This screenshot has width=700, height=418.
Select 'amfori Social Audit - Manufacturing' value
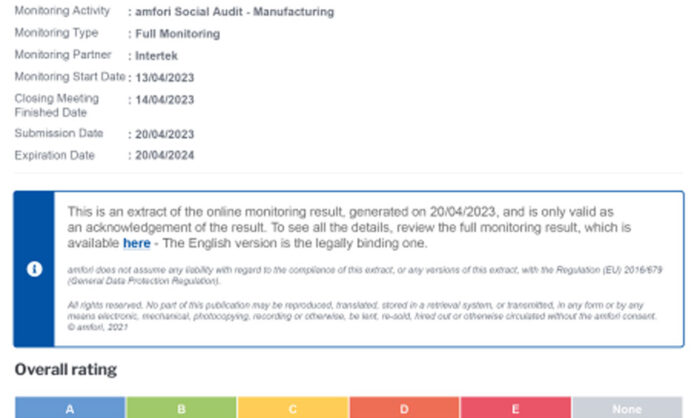click(x=234, y=12)
